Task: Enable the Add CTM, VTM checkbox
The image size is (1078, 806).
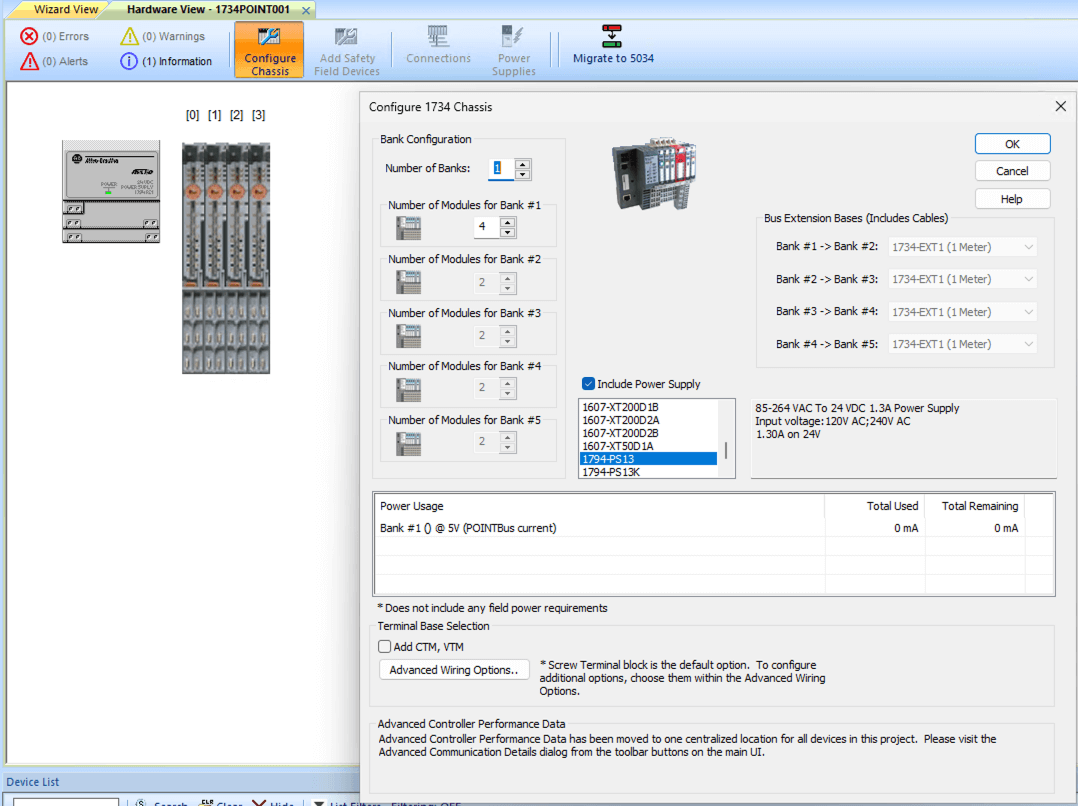Action: click(384, 646)
